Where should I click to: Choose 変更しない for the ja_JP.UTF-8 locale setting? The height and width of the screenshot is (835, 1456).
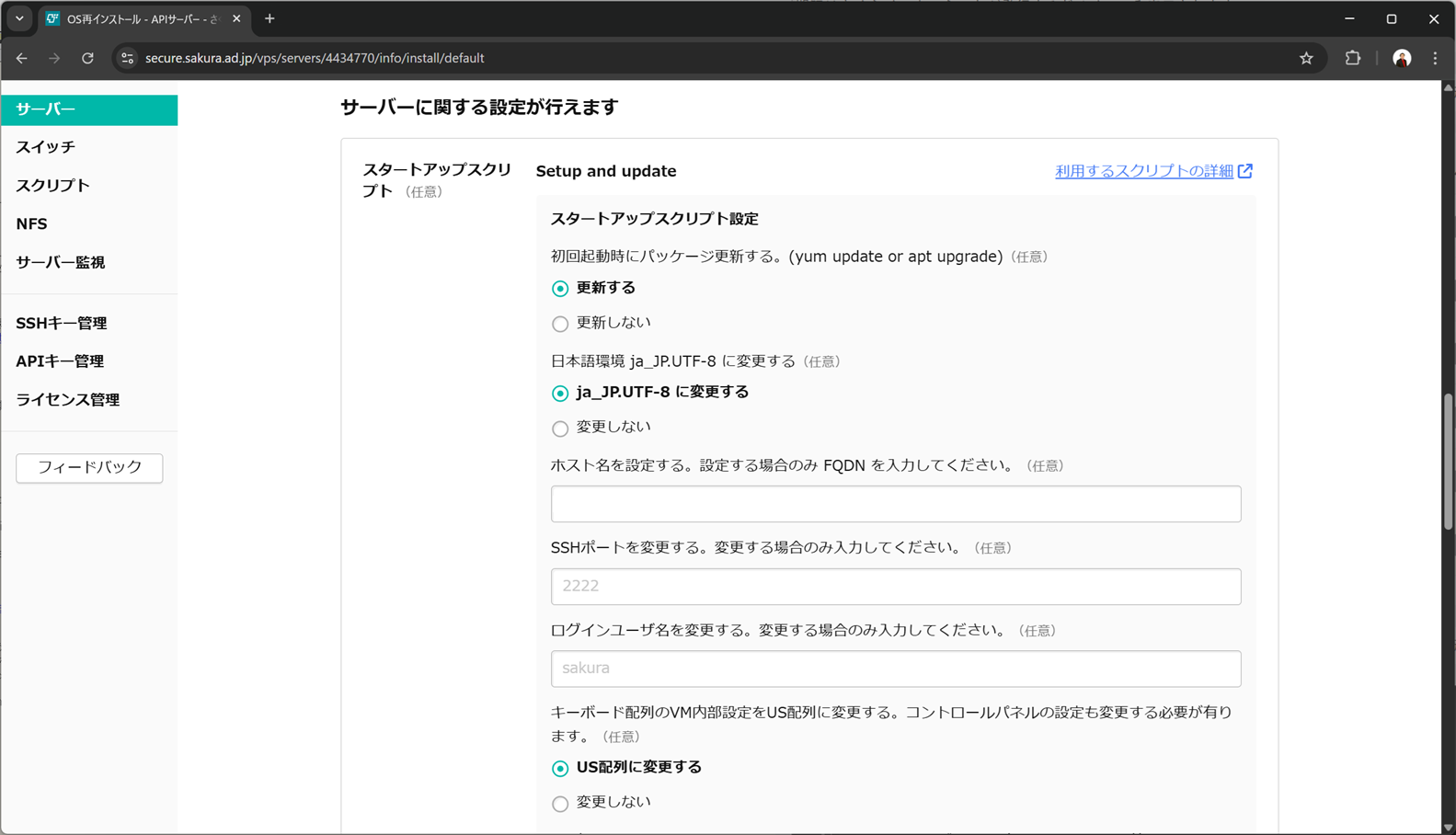(560, 429)
